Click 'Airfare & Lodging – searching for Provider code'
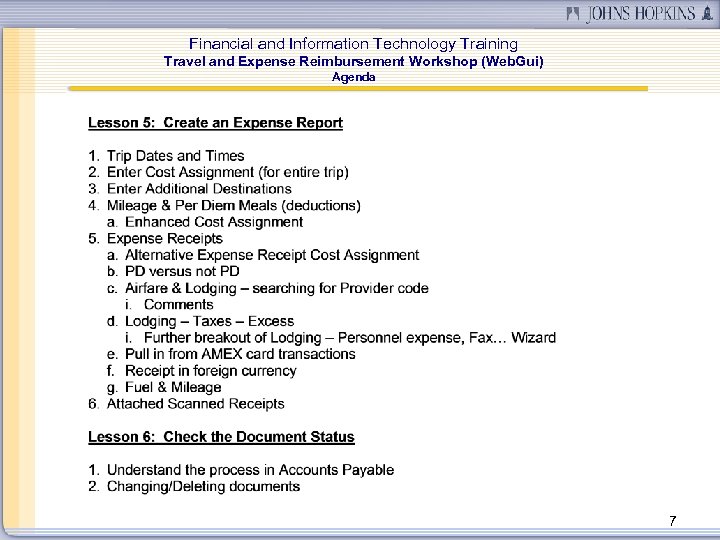The image size is (720, 540). (x=277, y=288)
